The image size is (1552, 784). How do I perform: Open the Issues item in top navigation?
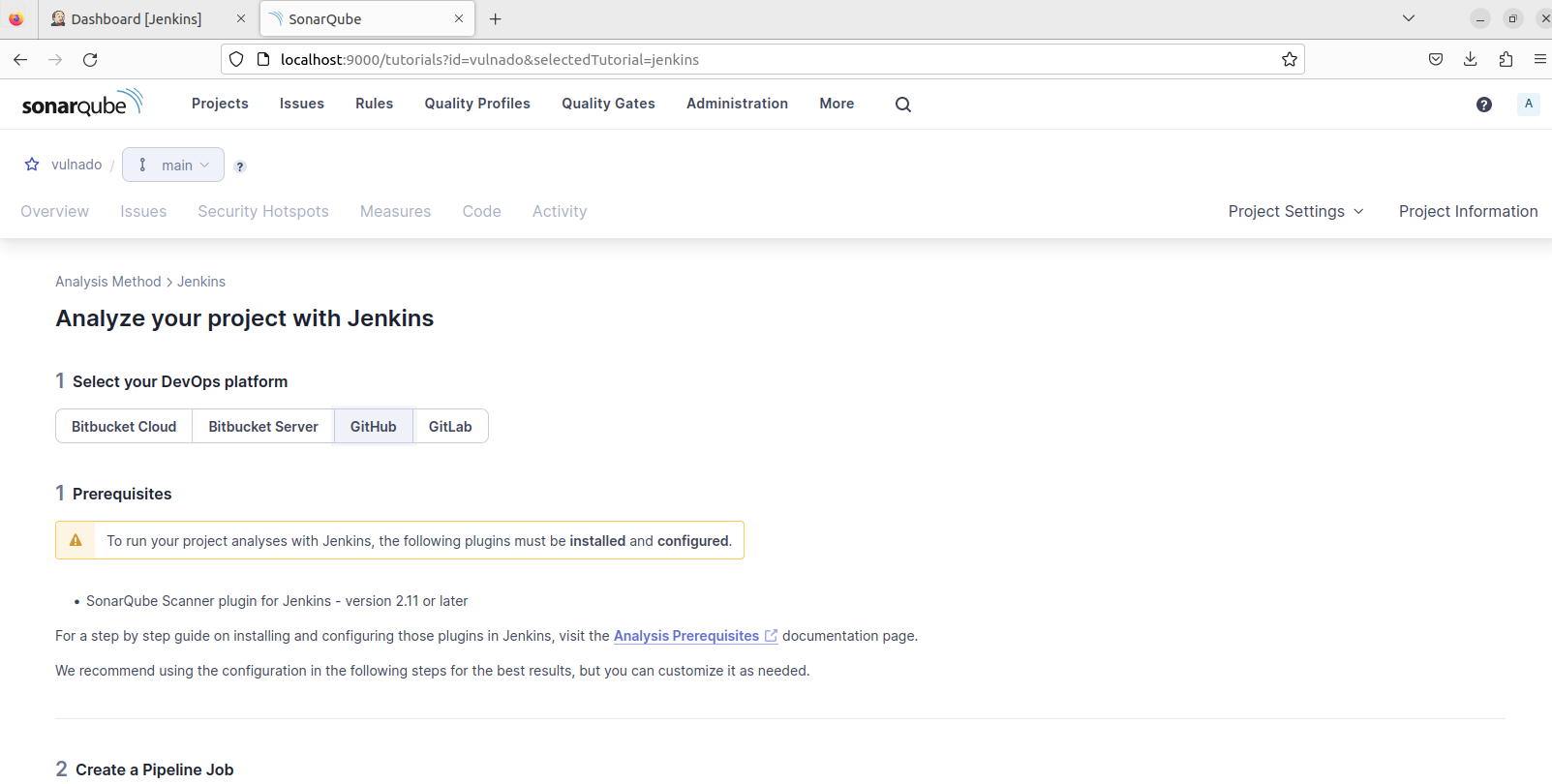302,104
